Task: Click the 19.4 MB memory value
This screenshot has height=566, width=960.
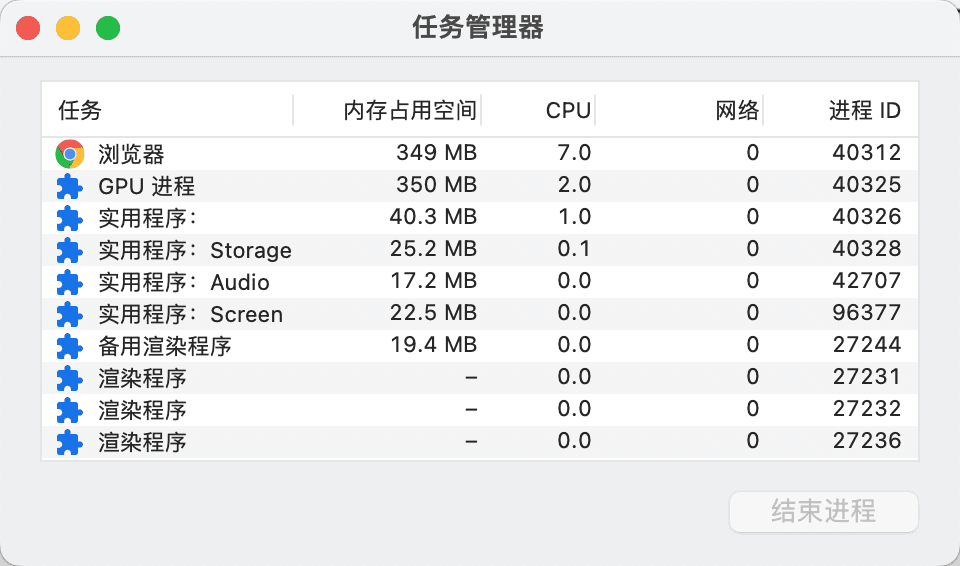Action: pyautogui.click(x=433, y=344)
